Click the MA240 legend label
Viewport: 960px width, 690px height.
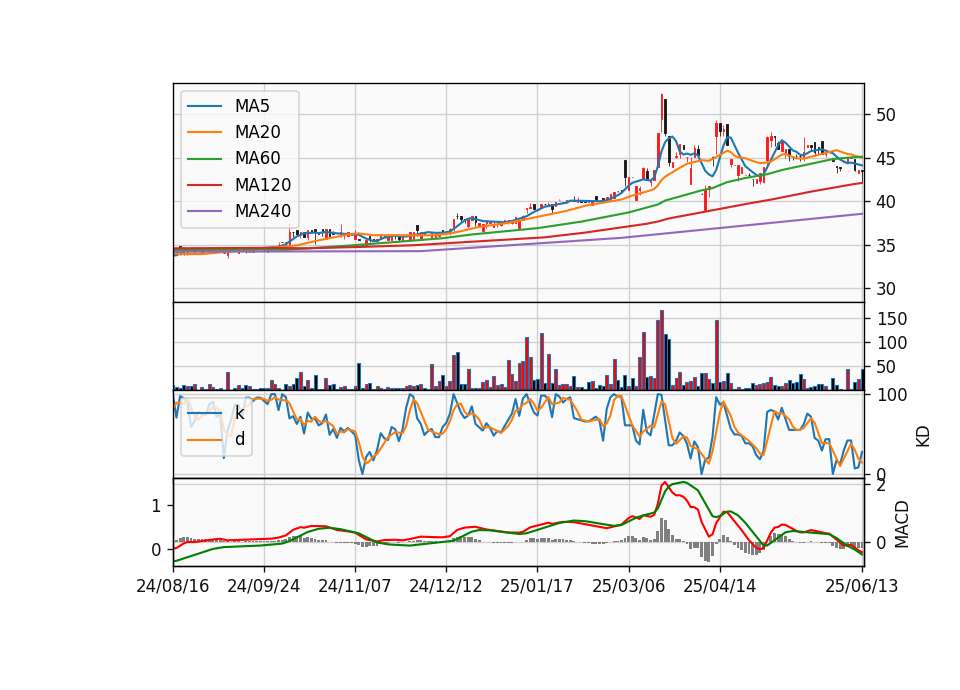coord(263,211)
